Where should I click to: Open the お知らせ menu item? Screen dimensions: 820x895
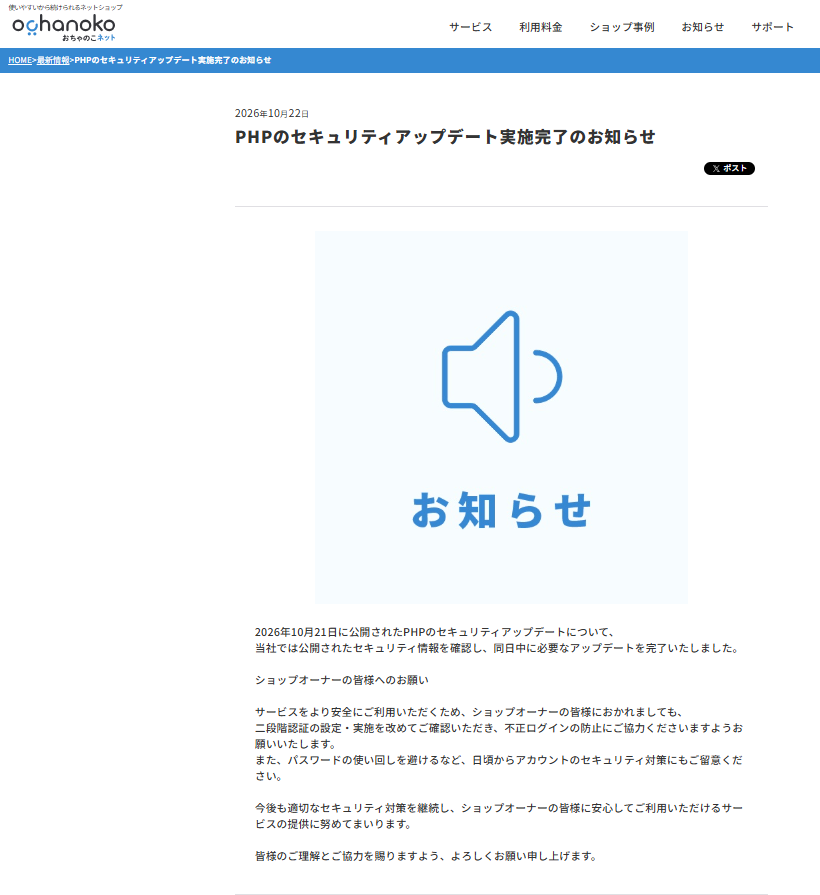point(702,27)
